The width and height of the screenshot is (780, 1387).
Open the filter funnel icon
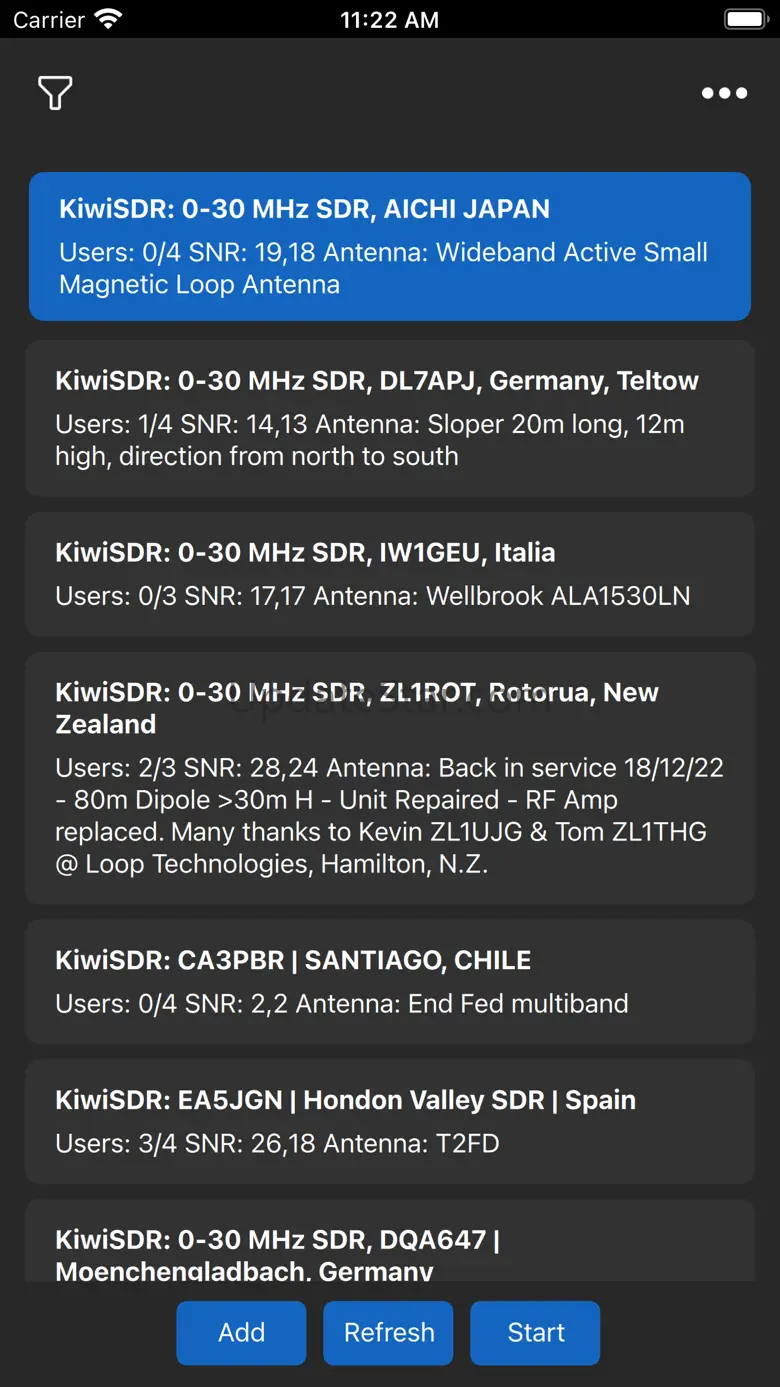pos(55,93)
